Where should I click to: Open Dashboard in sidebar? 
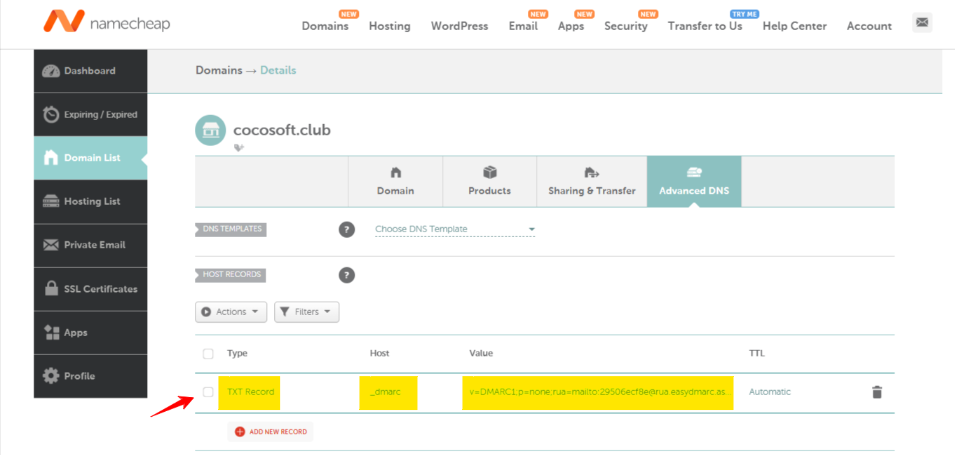(91, 71)
